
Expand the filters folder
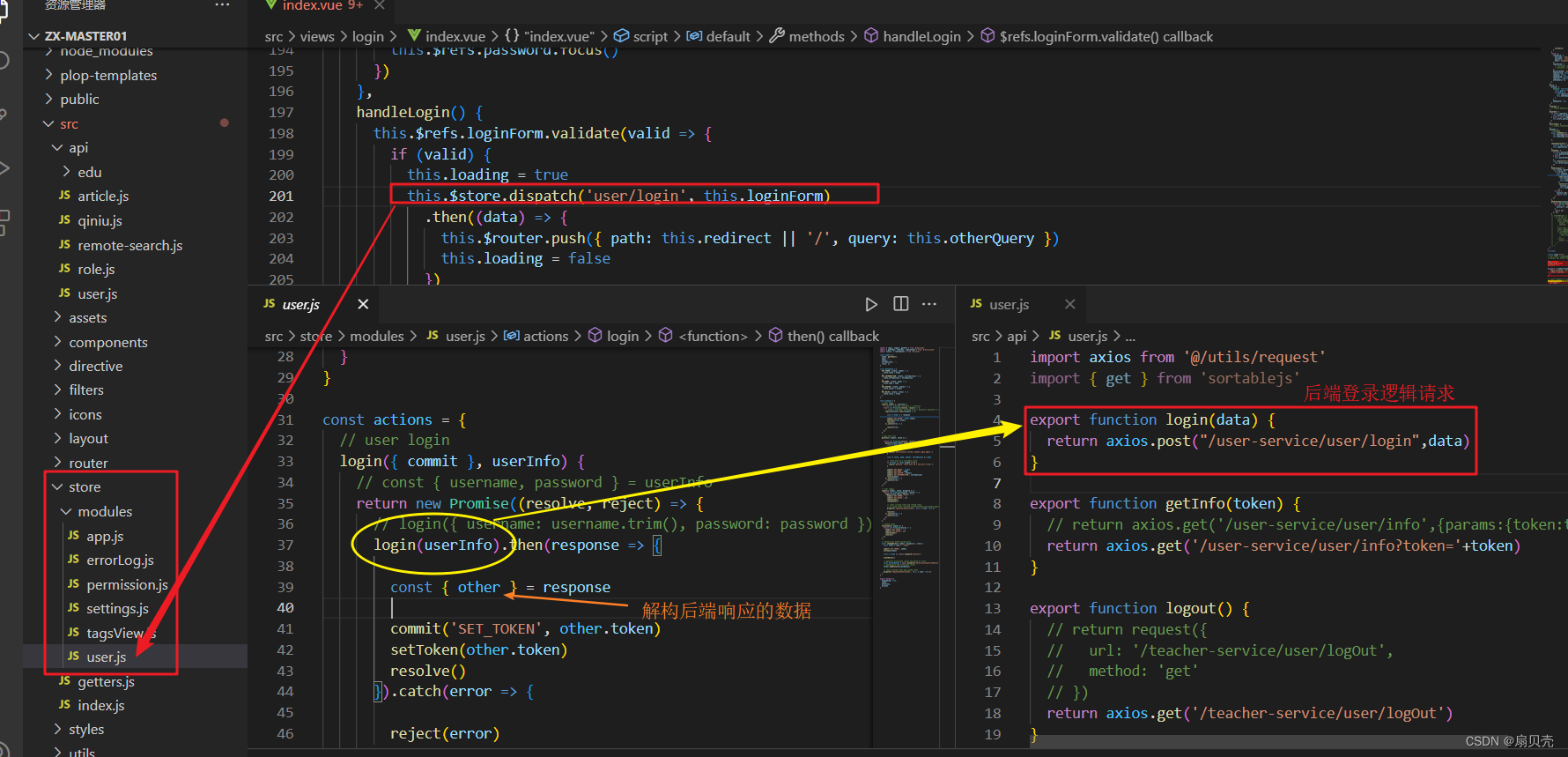tap(58, 390)
